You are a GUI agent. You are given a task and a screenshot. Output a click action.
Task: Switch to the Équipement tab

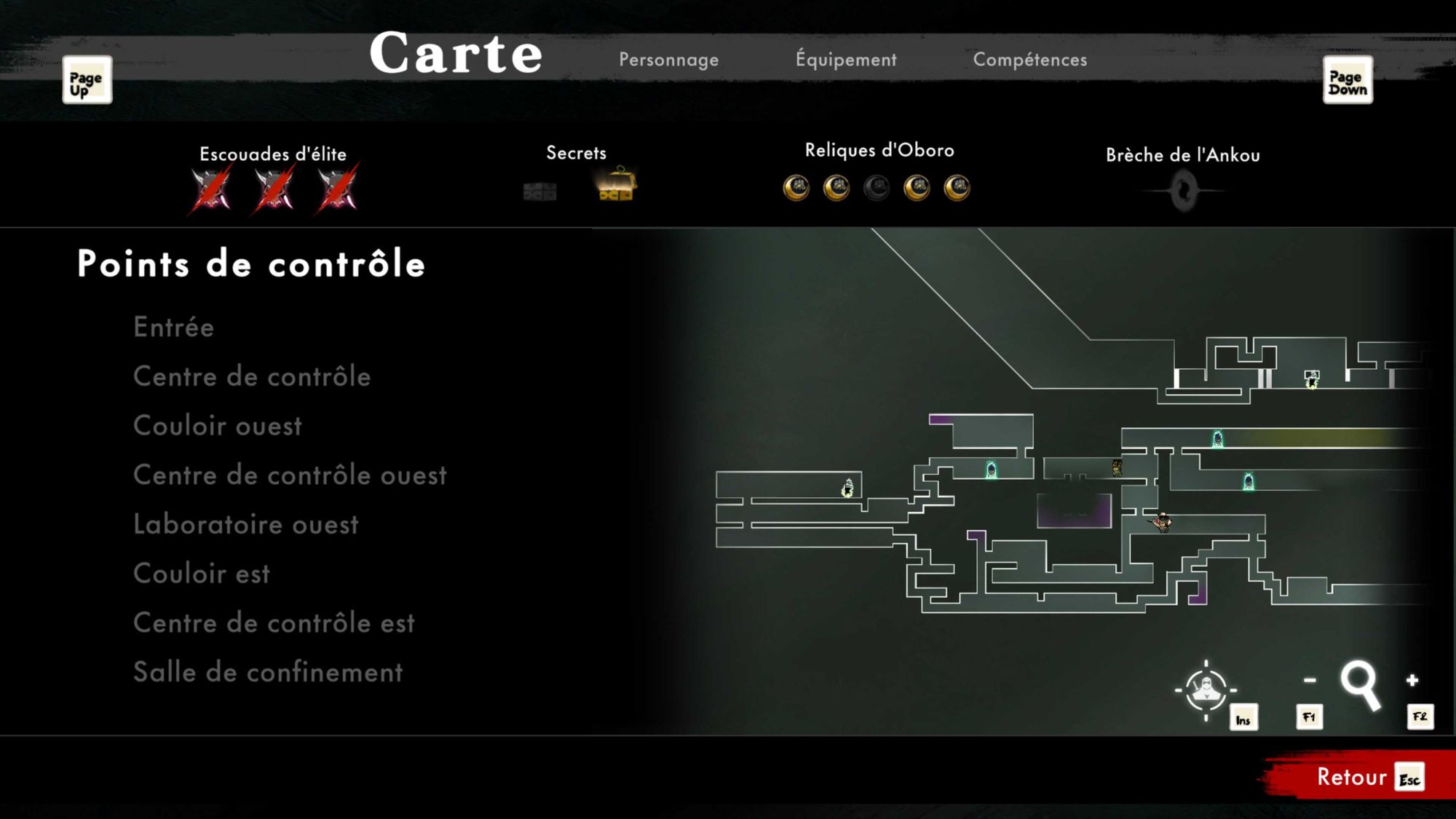(x=846, y=58)
